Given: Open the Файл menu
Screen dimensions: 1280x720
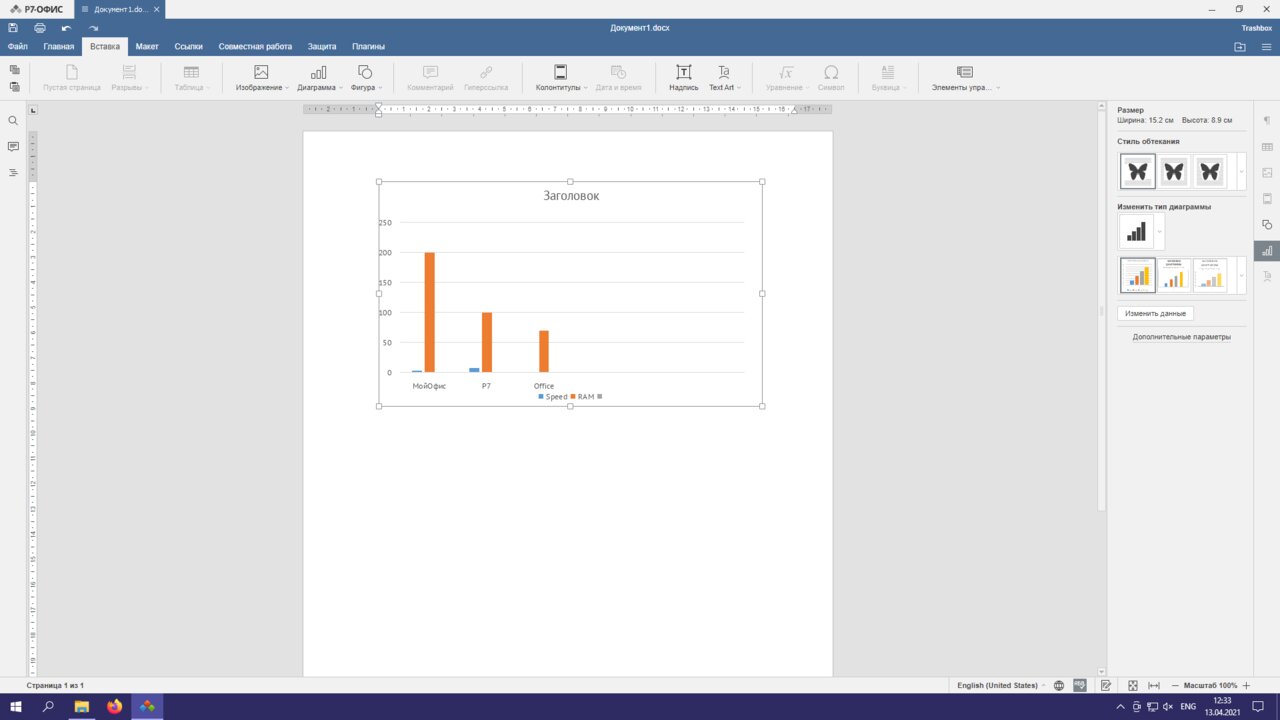Looking at the screenshot, I should [x=17, y=46].
